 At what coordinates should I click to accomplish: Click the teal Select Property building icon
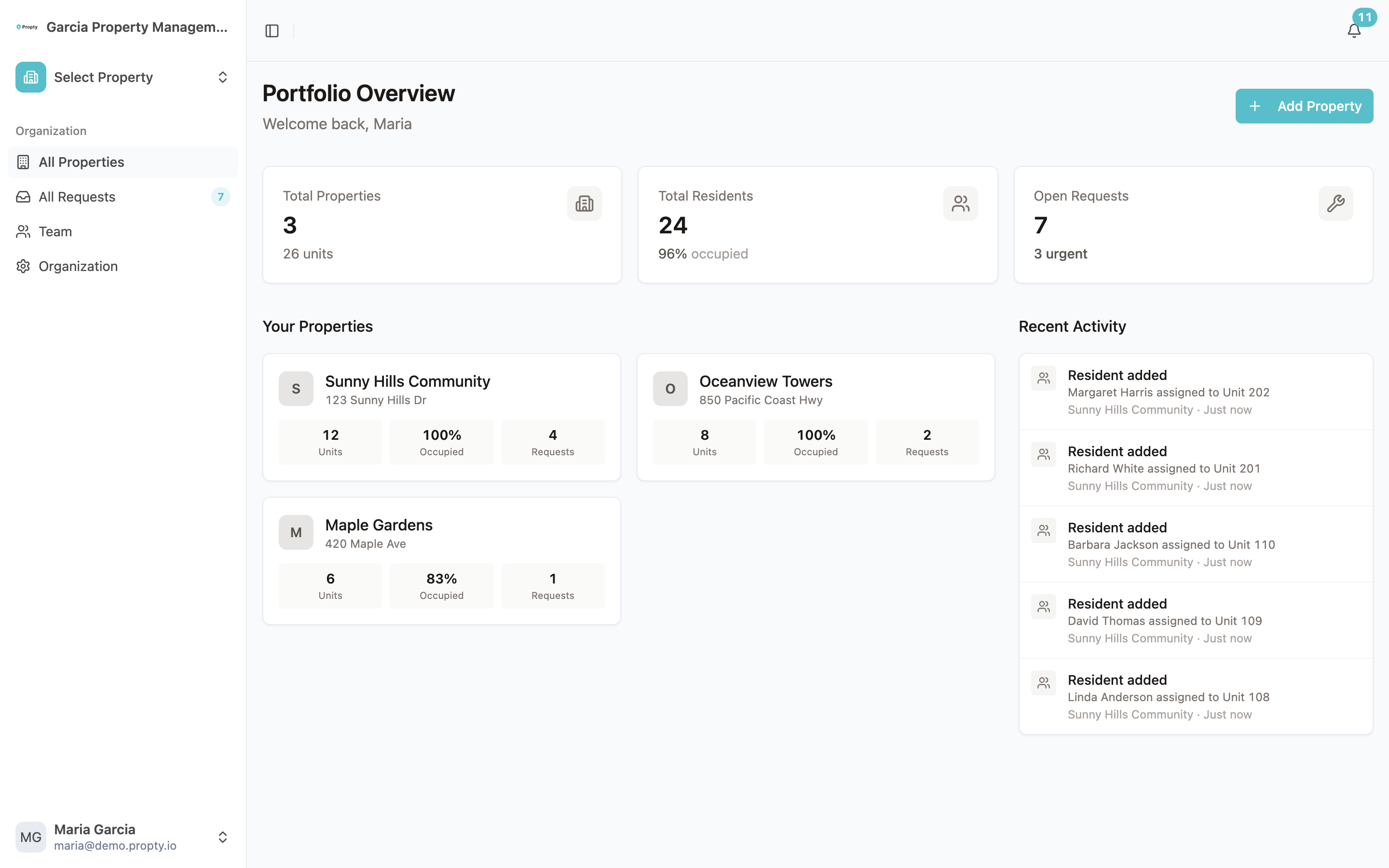31,77
